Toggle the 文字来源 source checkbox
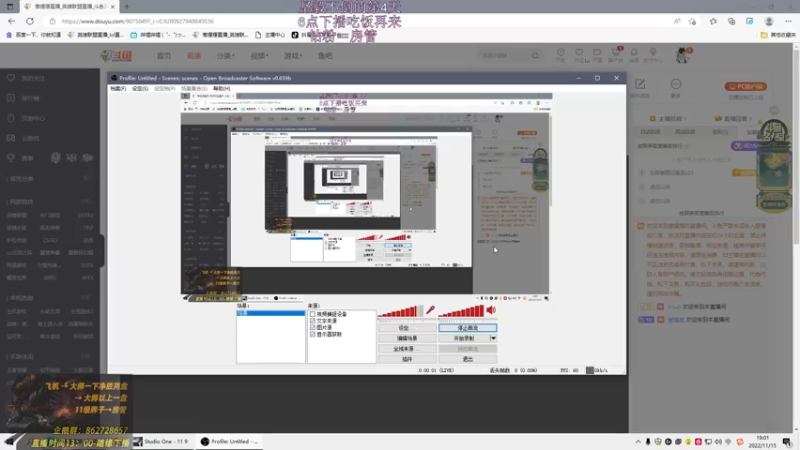This screenshot has width=800, height=450. click(x=313, y=321)
